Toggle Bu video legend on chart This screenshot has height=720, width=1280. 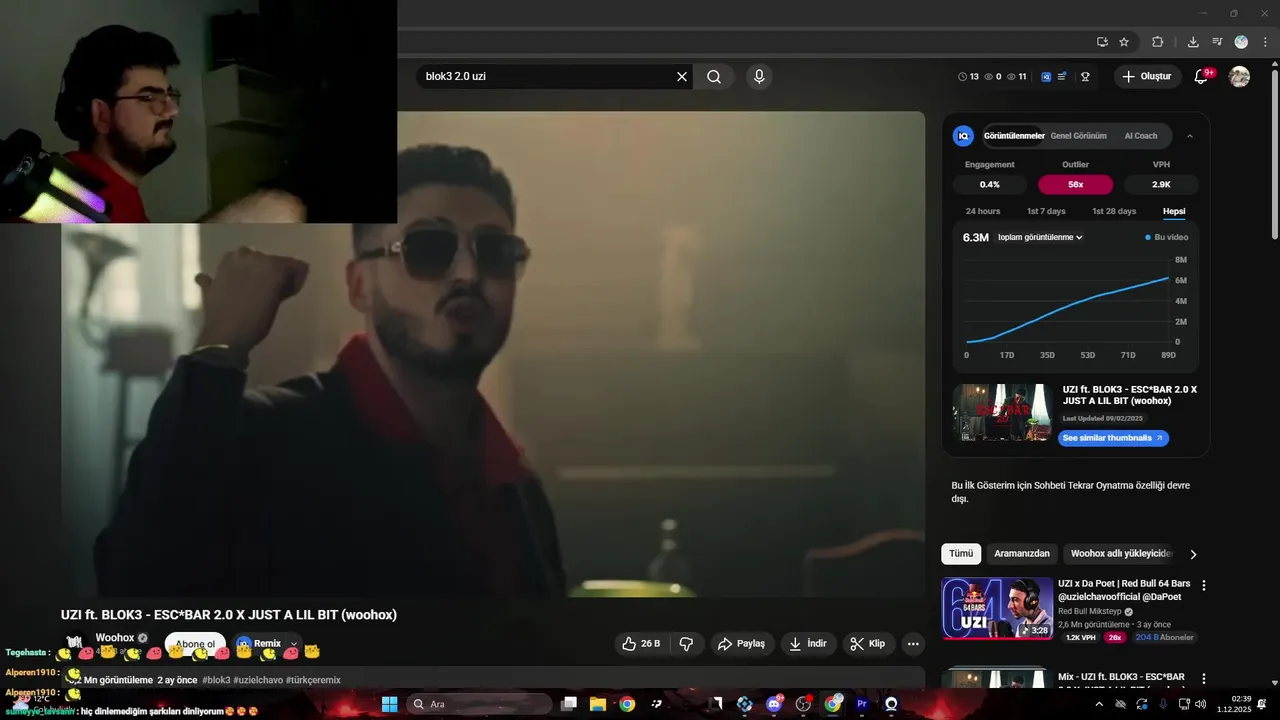pyautogui.click(x=1166, y=237)
